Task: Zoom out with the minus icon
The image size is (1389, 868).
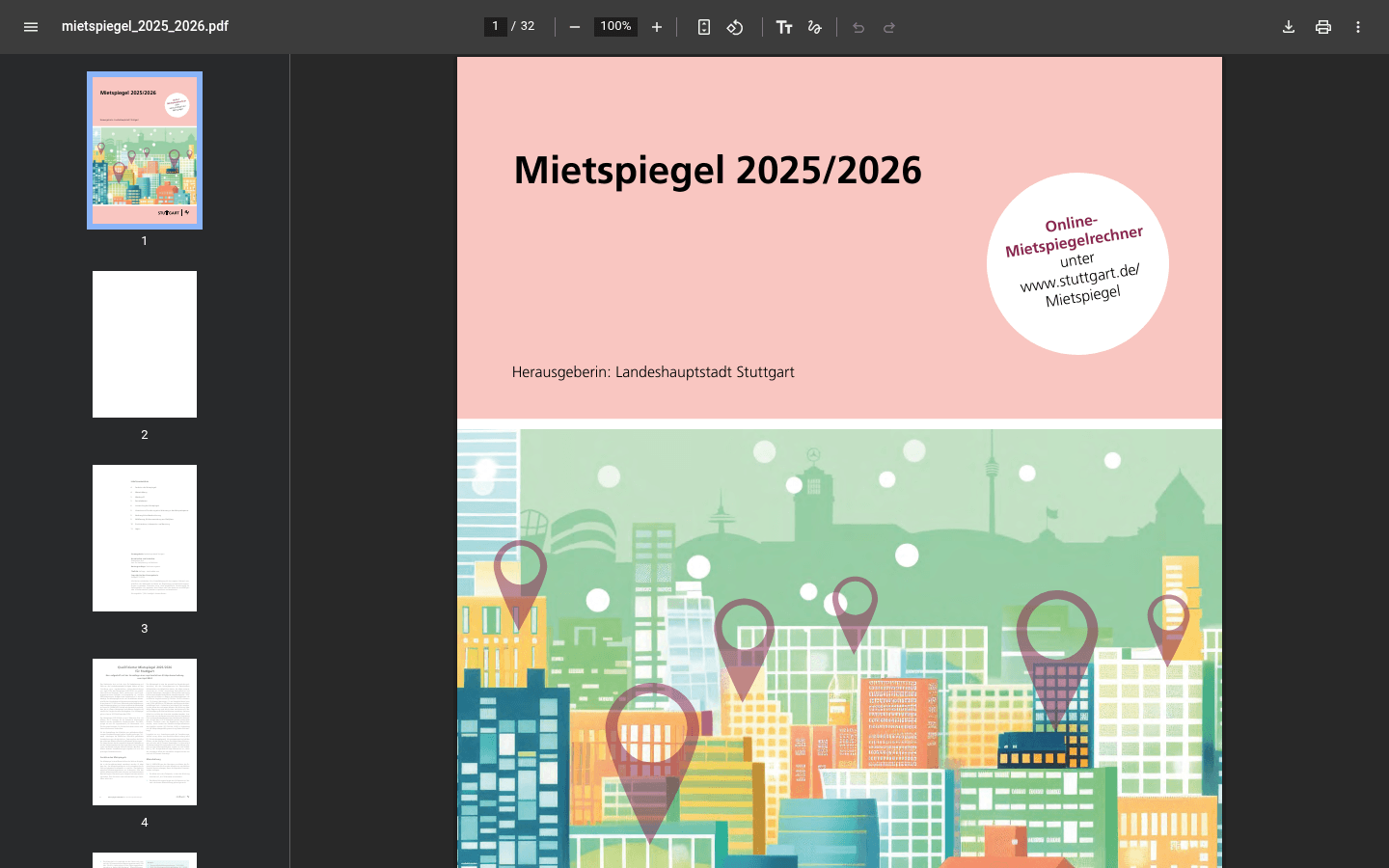Action: pos(575,27)
